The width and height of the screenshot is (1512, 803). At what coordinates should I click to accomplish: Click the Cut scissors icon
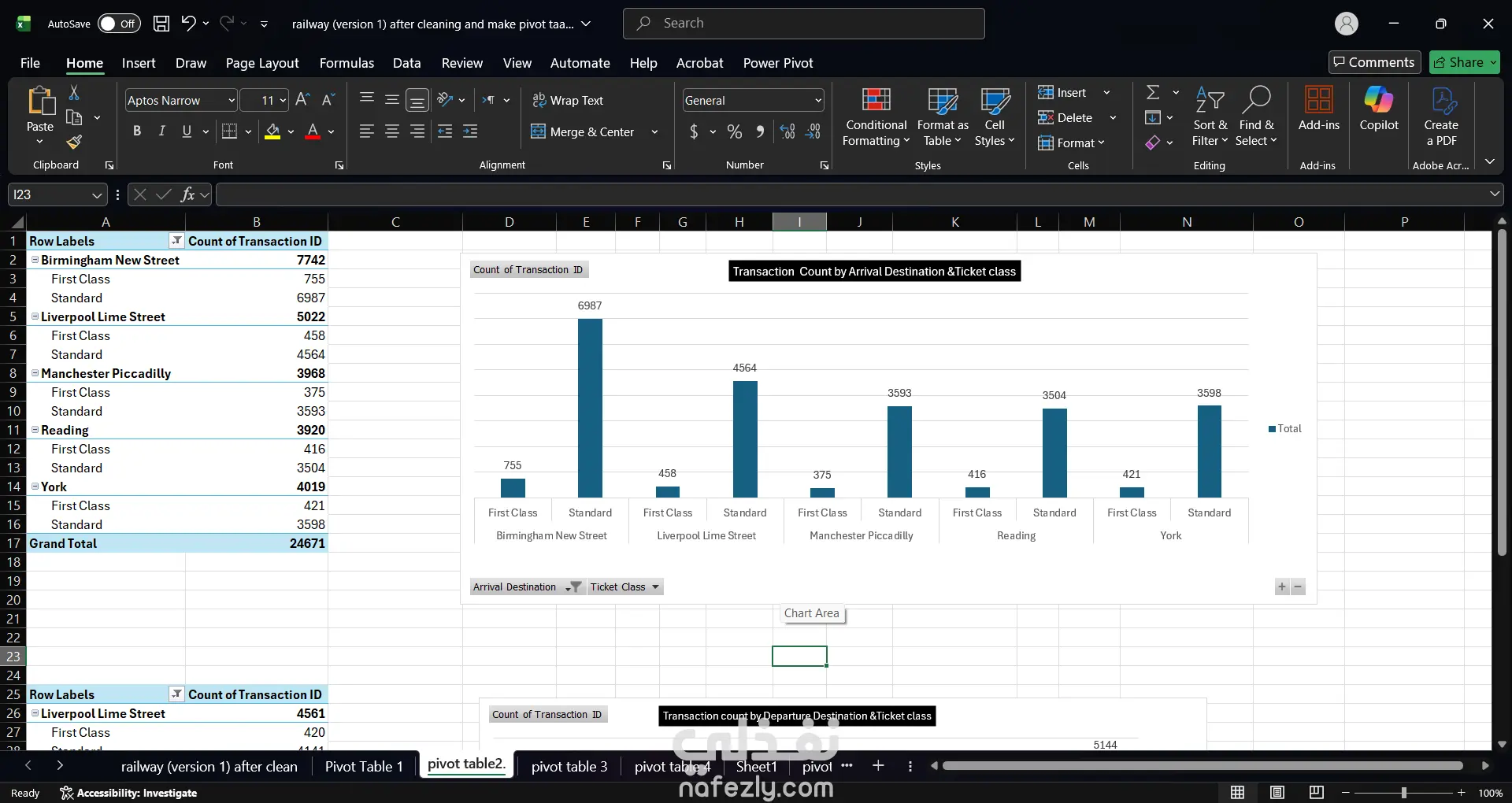click(x=74, y=93)
